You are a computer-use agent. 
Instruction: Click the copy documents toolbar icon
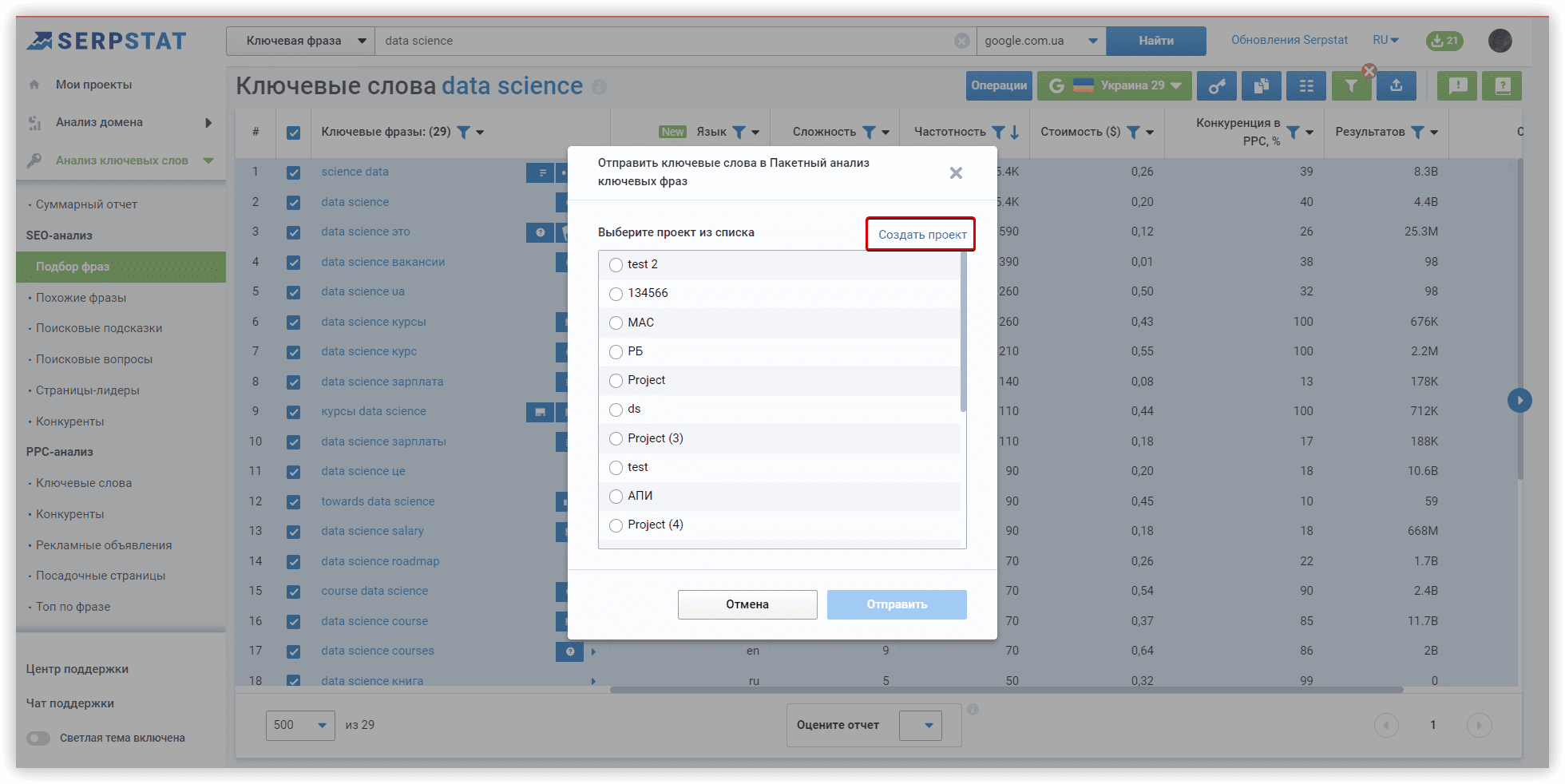coord(1262,86)
